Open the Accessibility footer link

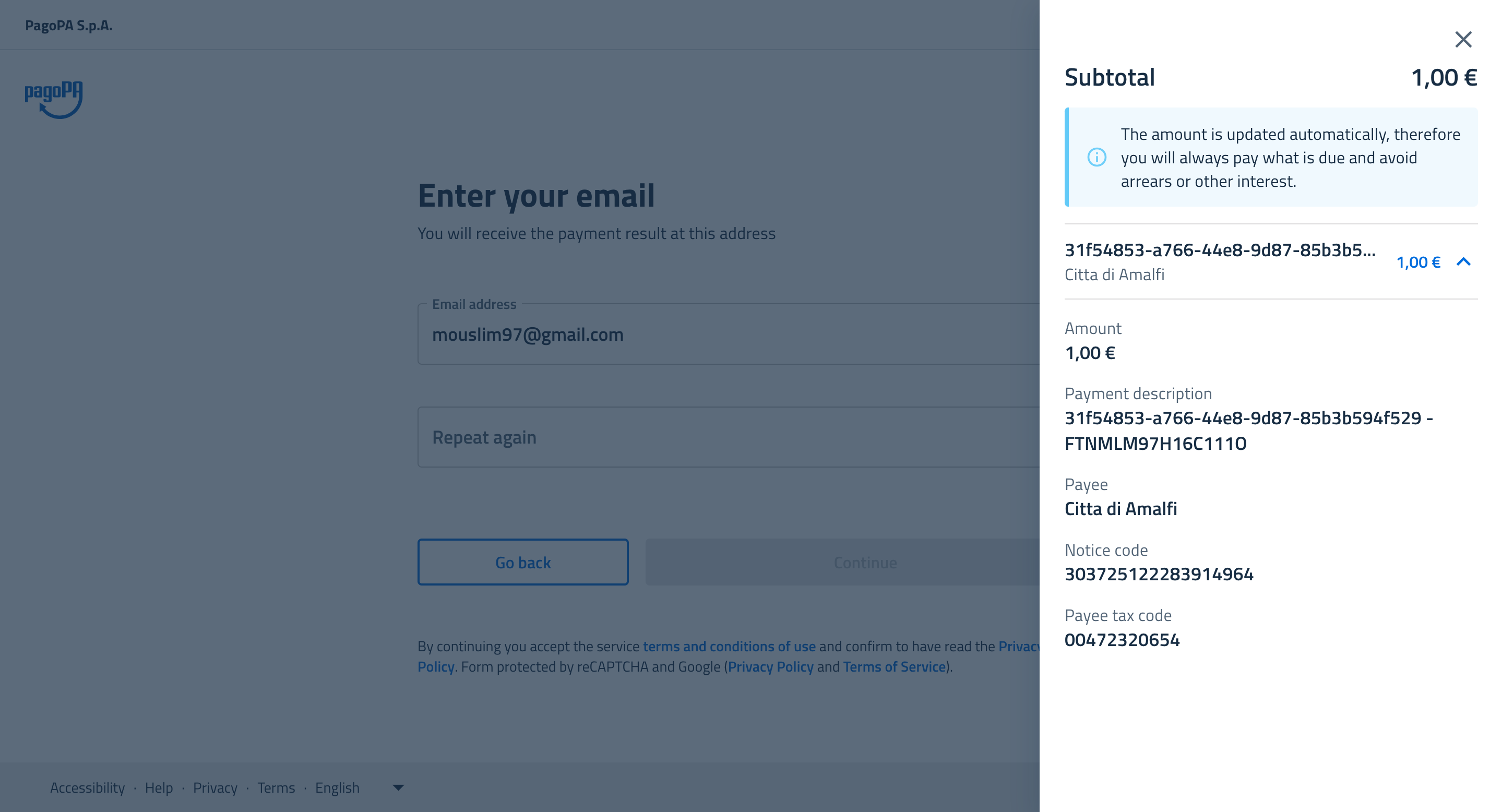point(88,787)
